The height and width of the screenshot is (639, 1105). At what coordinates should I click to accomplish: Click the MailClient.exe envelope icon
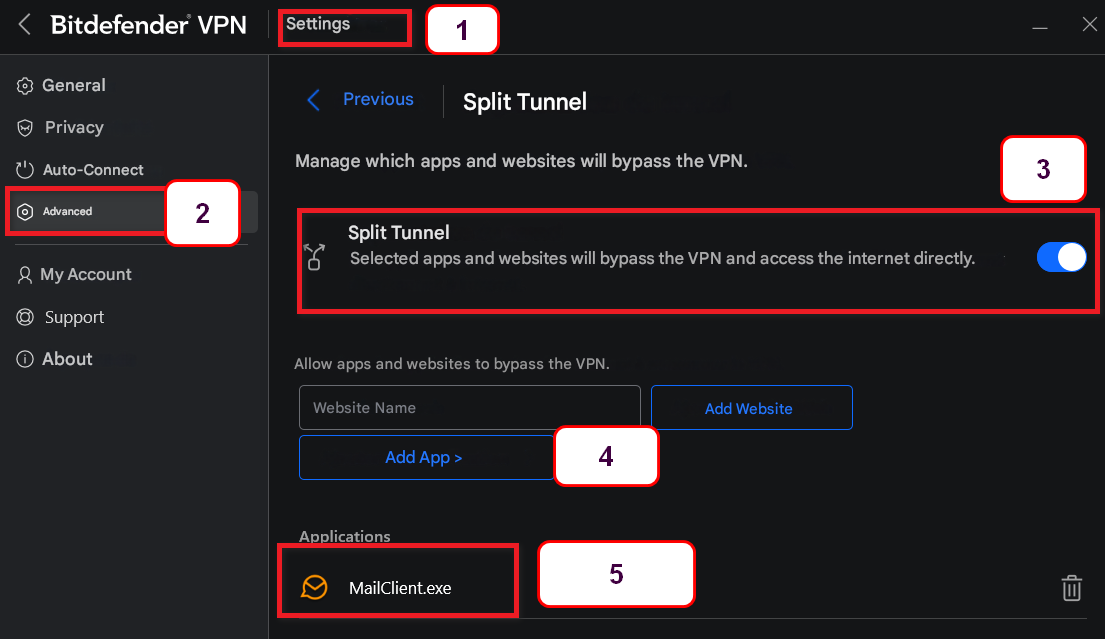pos(314,588)
